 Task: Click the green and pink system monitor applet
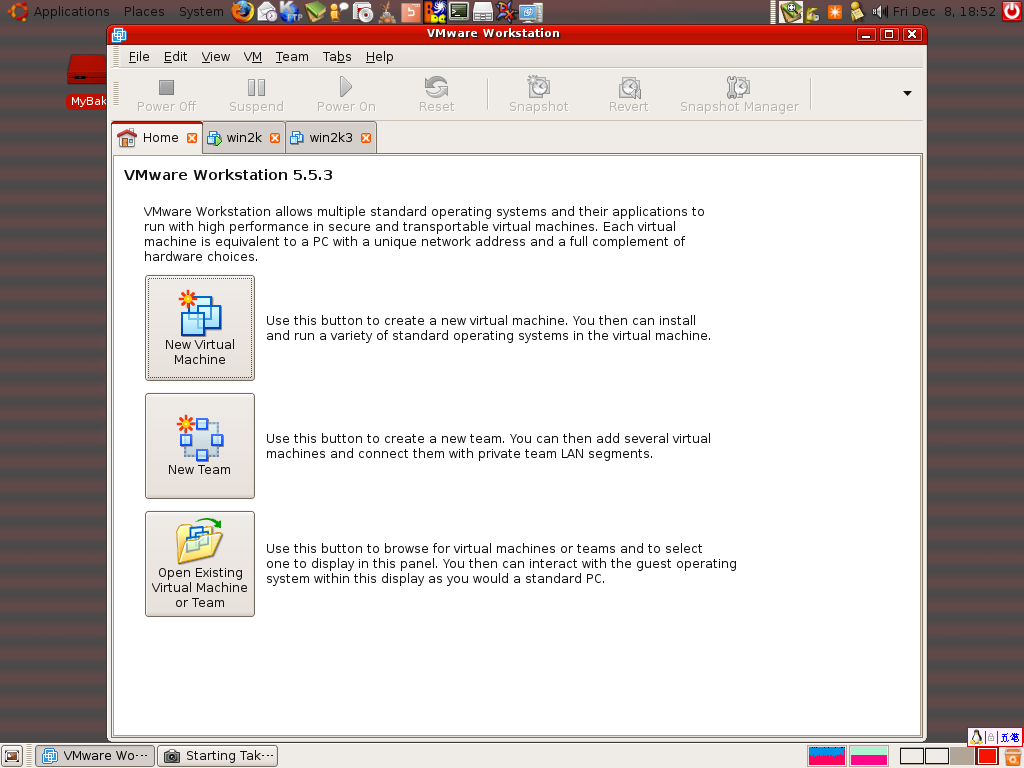click(869, 756)
